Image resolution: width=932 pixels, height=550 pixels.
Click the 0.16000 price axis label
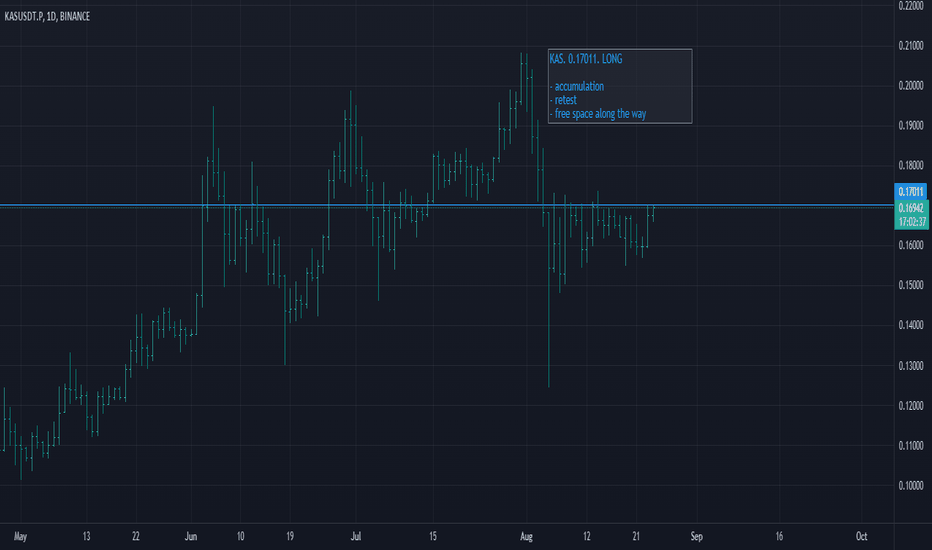coord(911,245)
